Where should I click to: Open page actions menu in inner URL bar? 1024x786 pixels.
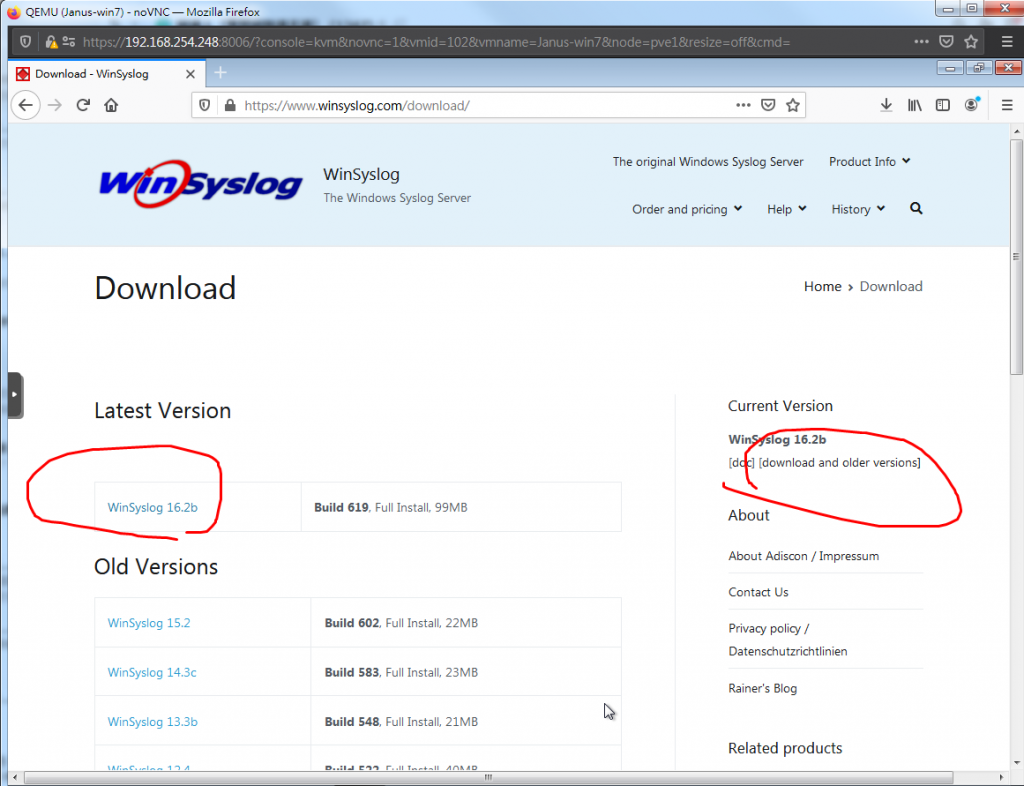pyautogui.click(x=743, y=105)
